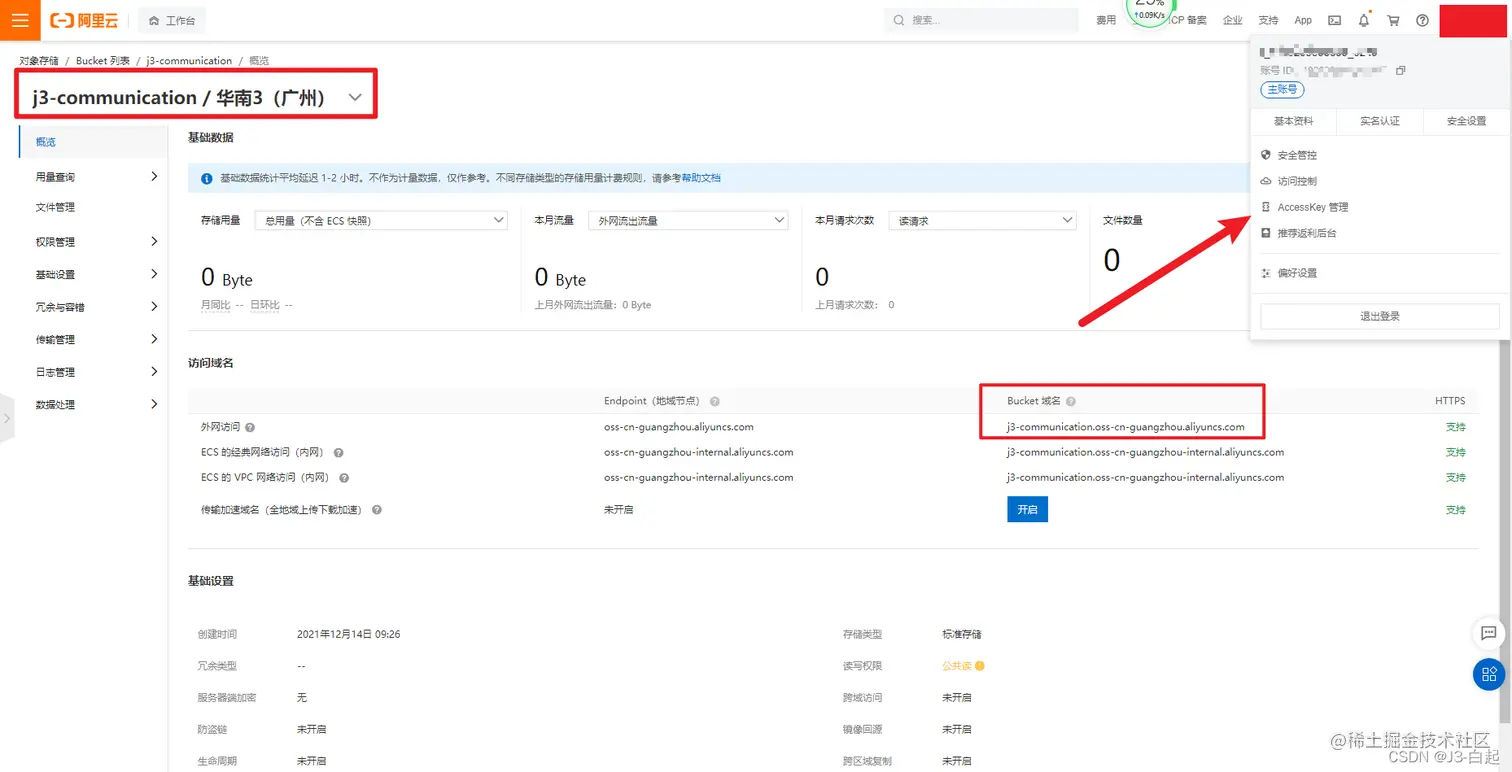Open the 外网流出流量 dropdown
The image size is (1512, 772).
(x=688, y=220)
